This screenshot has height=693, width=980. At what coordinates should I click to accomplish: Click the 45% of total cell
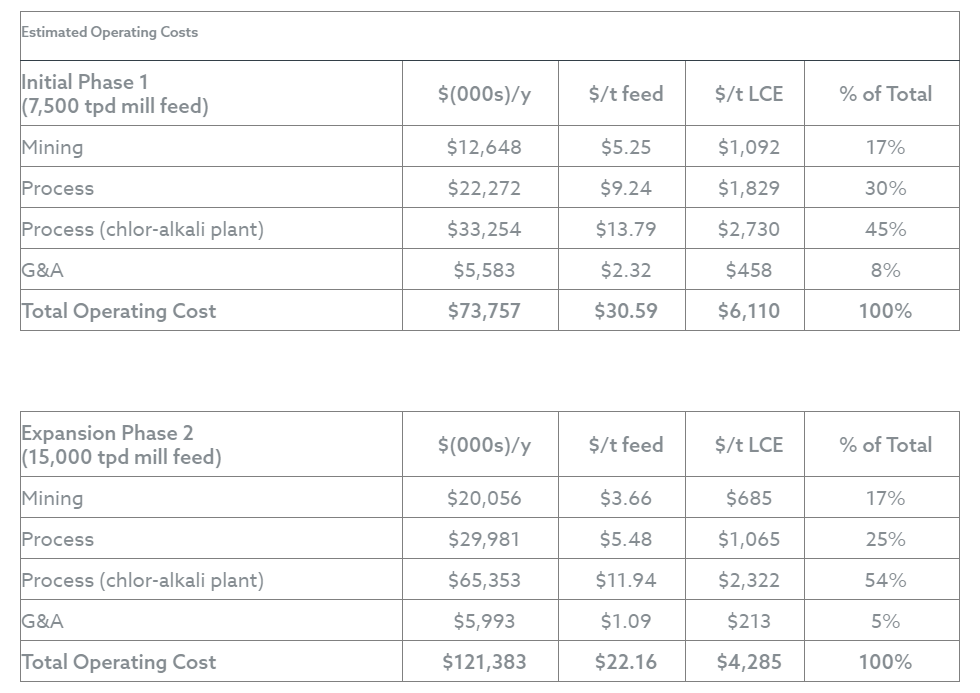point(885,229)
